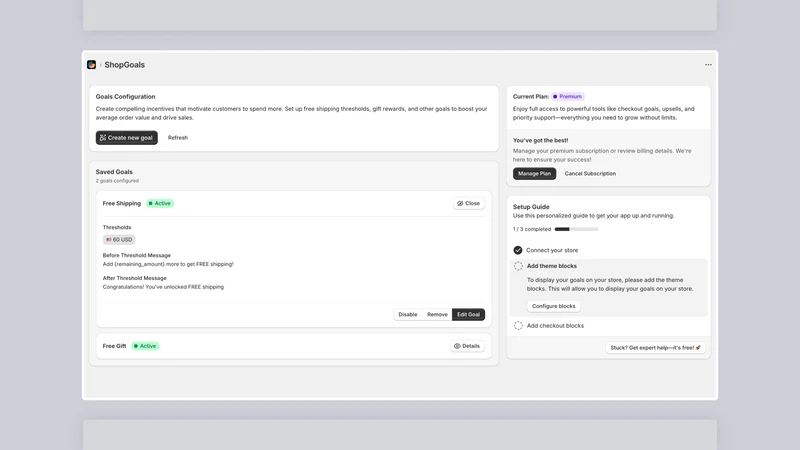This screenshot has width=800, height=450.
Task: Refresh the goals list
Action: (x=178, y=138)
